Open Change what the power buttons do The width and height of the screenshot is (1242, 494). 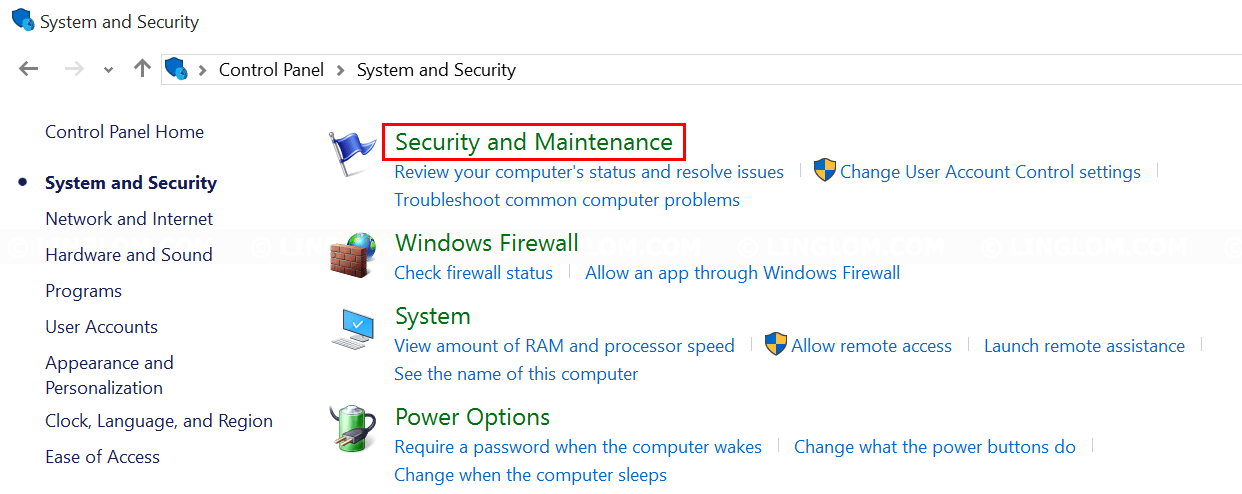click(x=935, y=447)
